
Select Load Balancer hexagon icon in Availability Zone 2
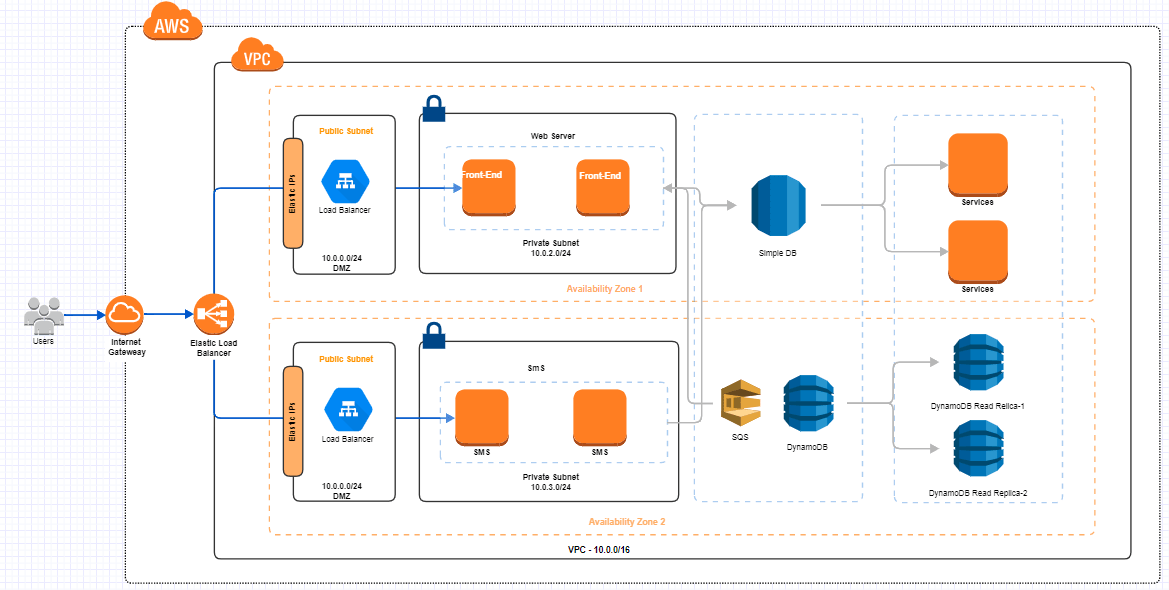coord(347,410)
